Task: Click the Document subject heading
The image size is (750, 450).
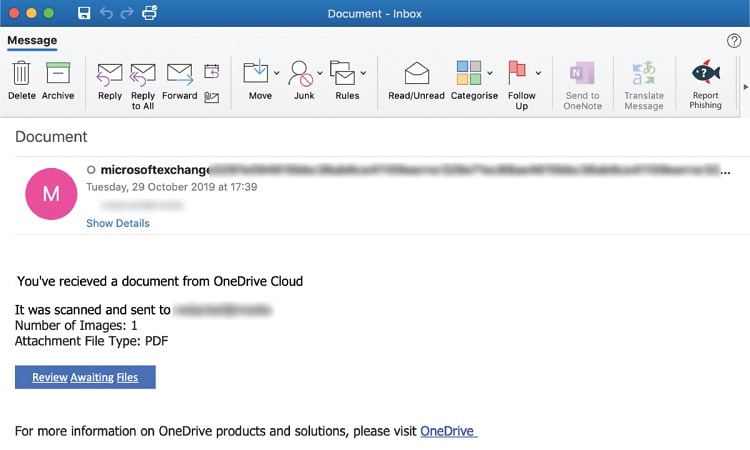Action: point(51,137)
